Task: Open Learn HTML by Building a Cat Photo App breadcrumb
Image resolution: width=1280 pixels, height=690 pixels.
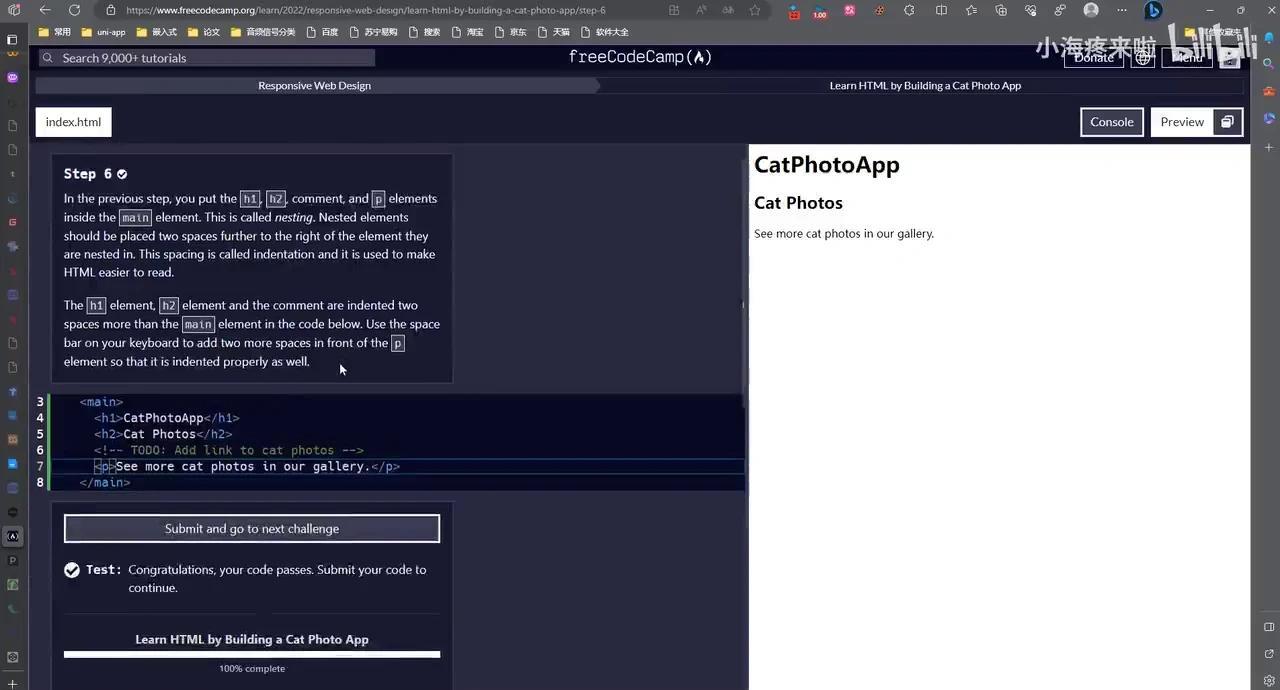Action: click(x=925, y=85)
